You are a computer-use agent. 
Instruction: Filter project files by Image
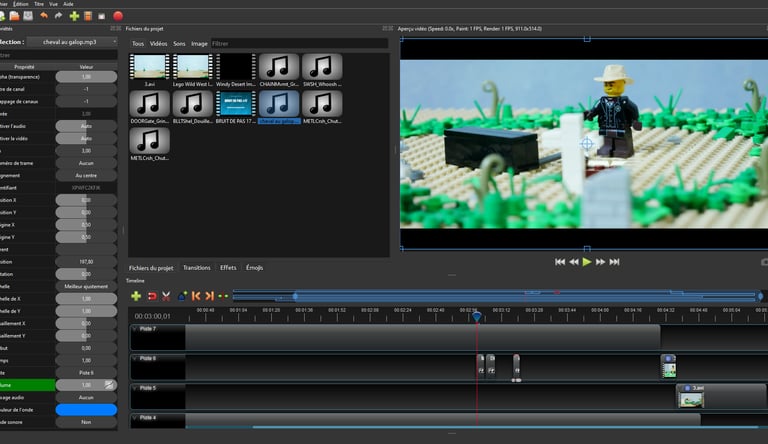point(199,44)
